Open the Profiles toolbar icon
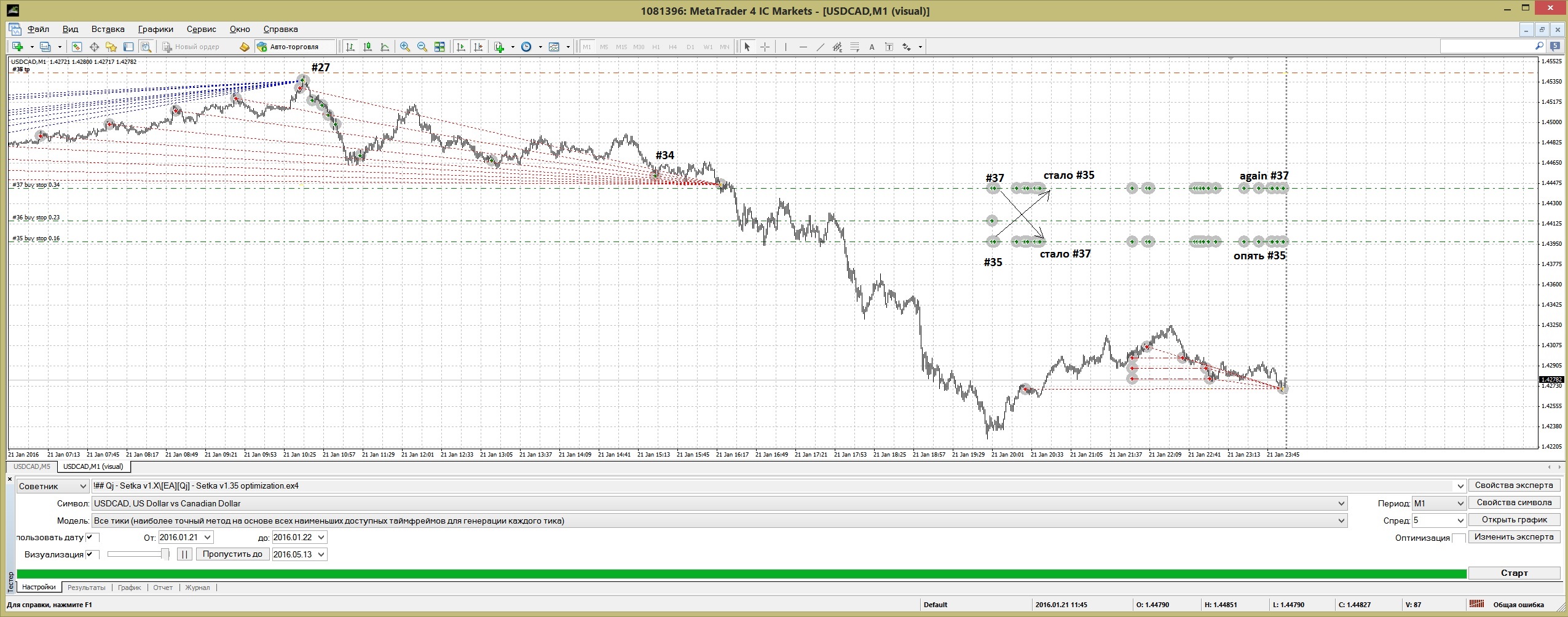Viewport: 1568px width, 617px height. (x=45, y=47)
